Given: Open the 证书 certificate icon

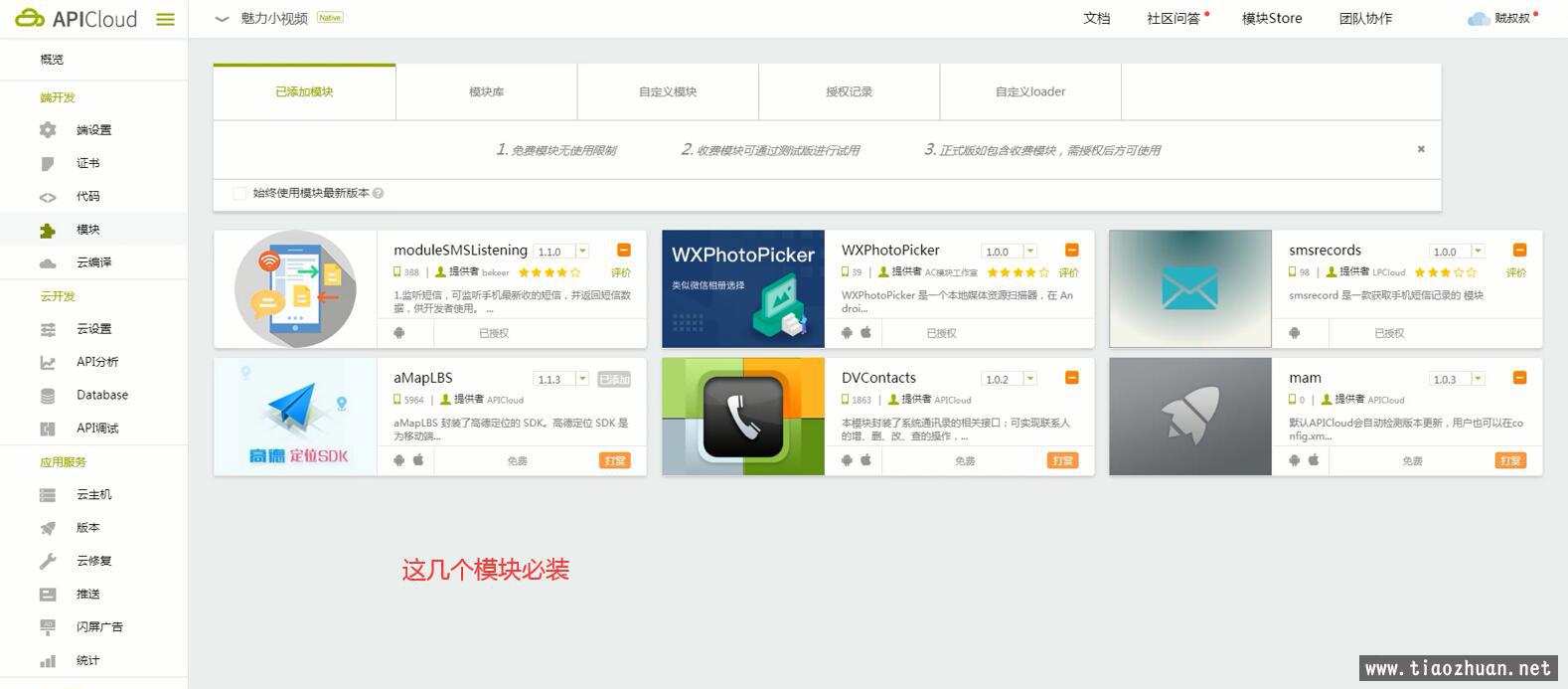Looking at the screenshot, I should coord(48,163).
